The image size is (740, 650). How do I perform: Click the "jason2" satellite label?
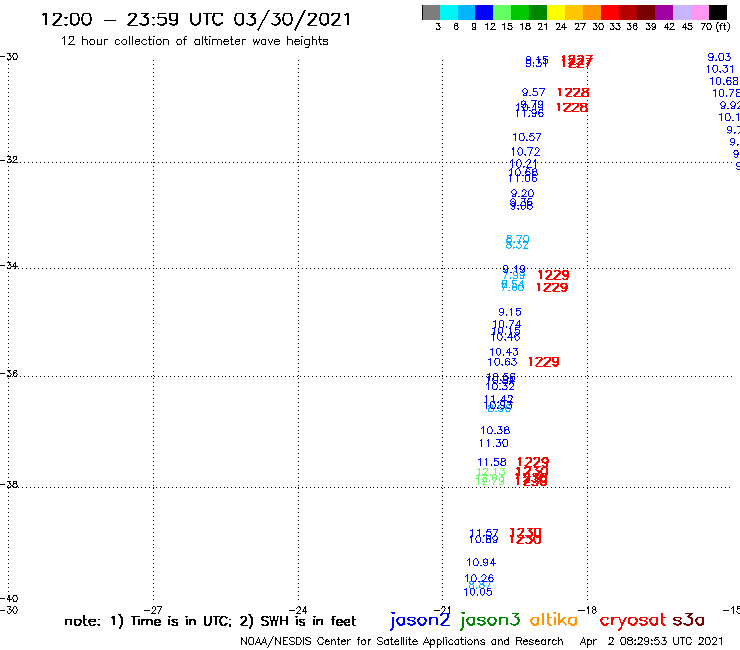click(420, 620)
